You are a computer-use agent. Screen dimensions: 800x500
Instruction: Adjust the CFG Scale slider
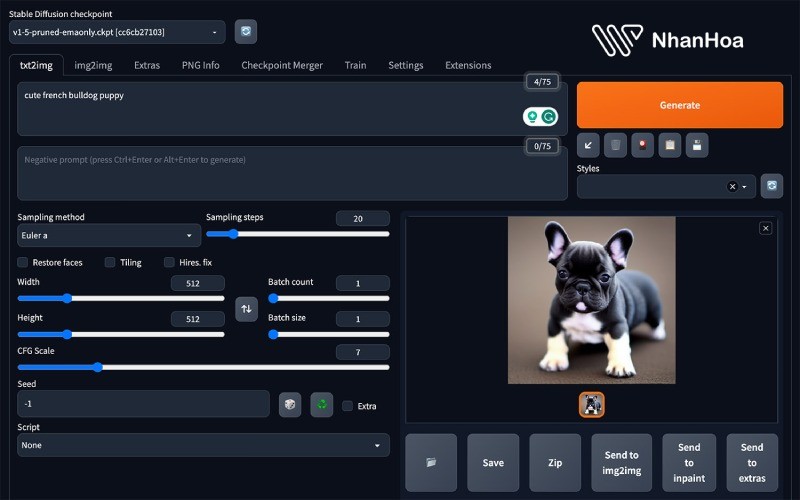(204, 367)
